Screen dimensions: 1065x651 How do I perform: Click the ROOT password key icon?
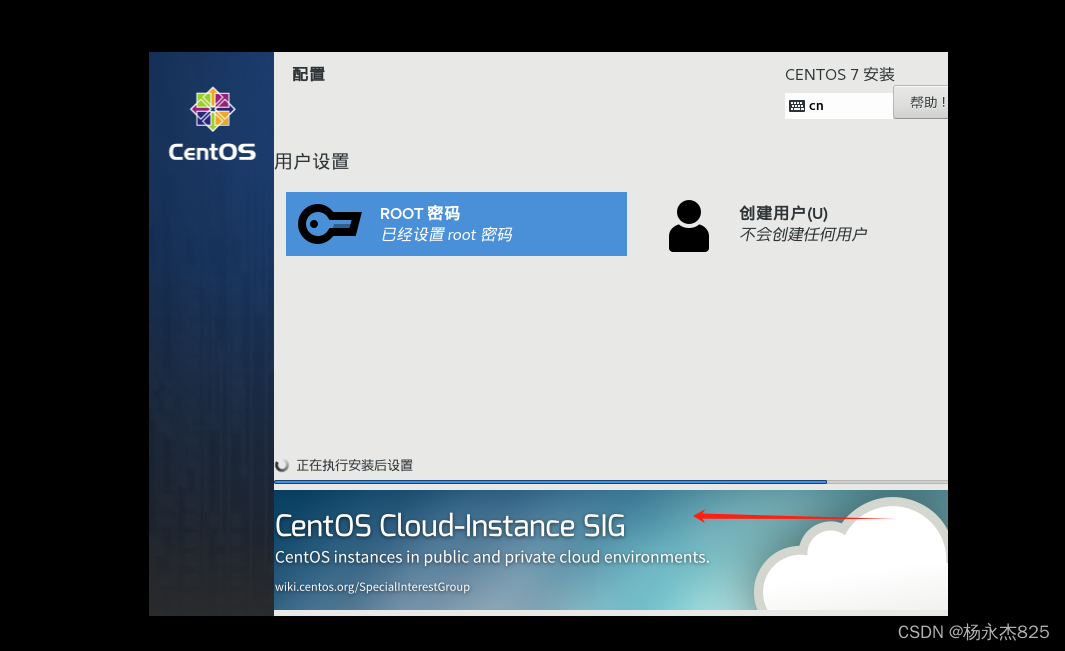click(x=329, y=224)
